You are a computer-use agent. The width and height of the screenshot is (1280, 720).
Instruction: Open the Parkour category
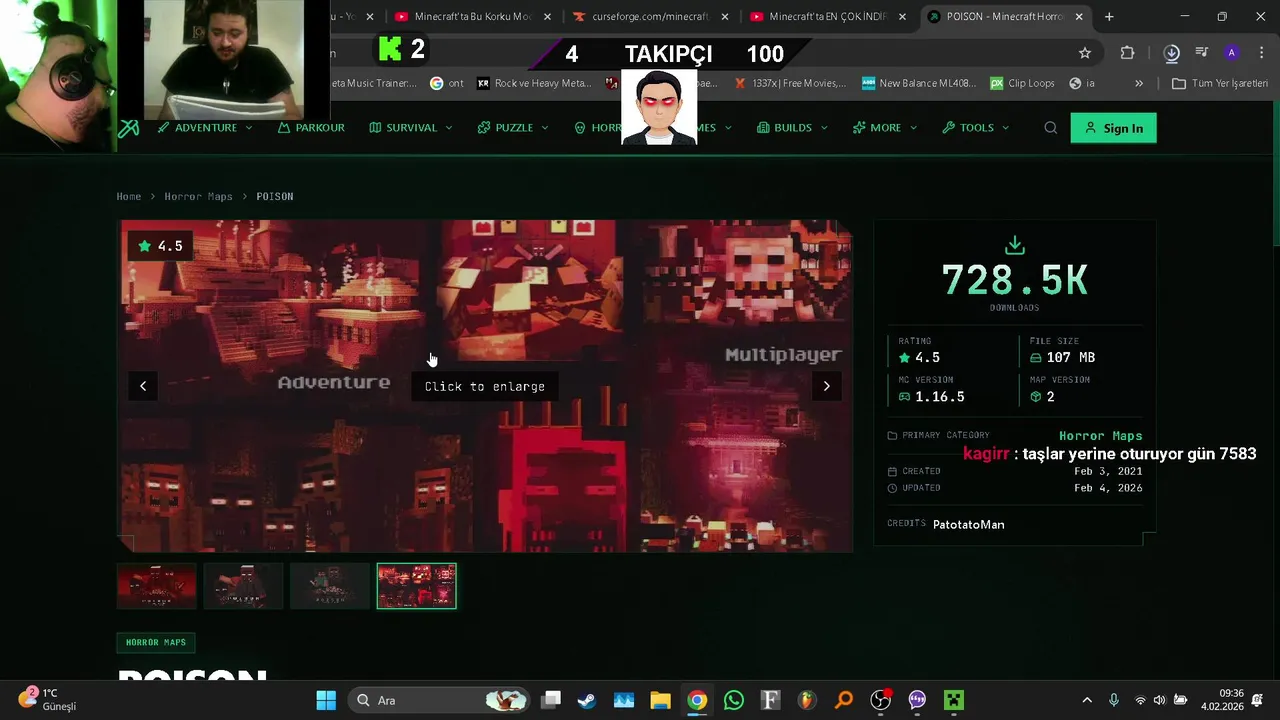pos(311,128)
